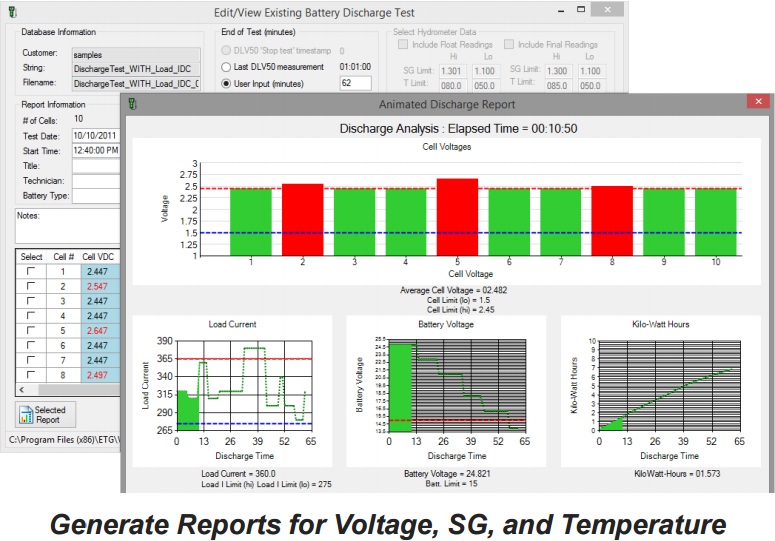Click inside the Notes text area
This screenshot has height=541, width=775.
(x=65, y=228)
